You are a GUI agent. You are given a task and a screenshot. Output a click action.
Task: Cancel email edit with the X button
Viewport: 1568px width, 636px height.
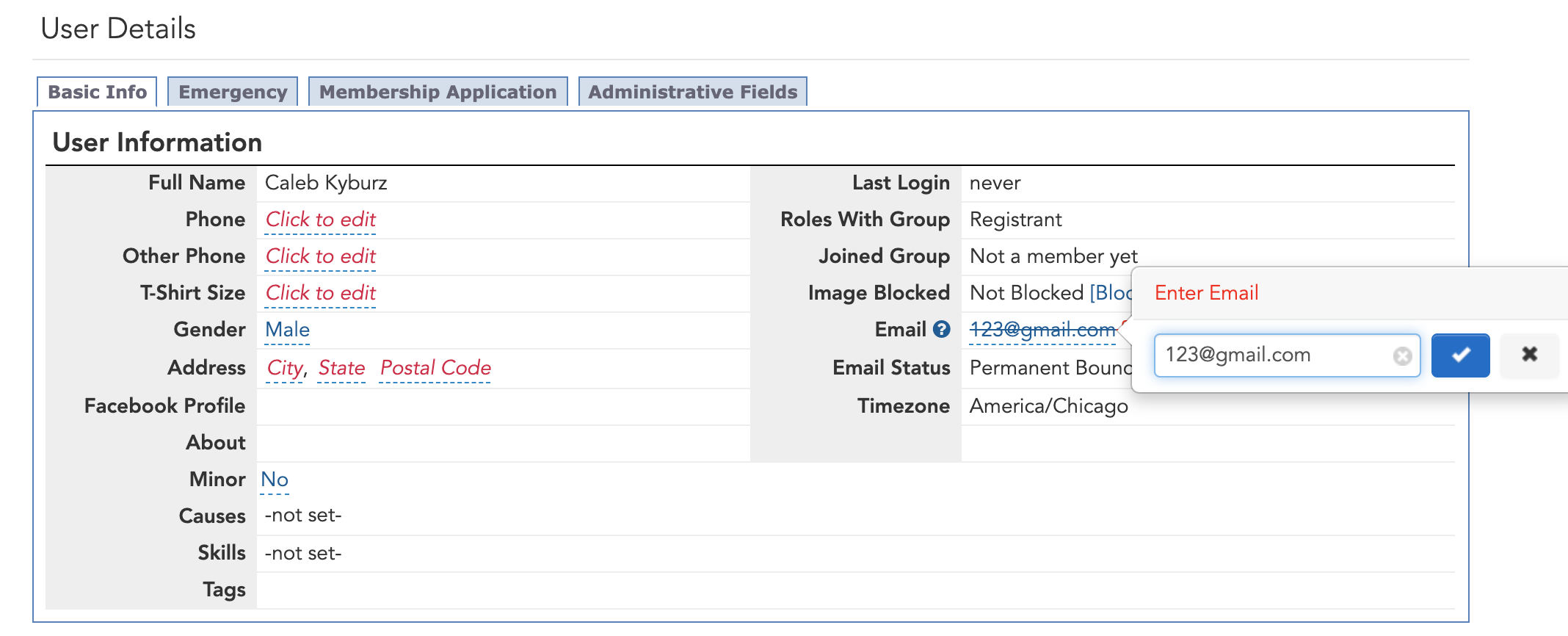pos(1529,355)
